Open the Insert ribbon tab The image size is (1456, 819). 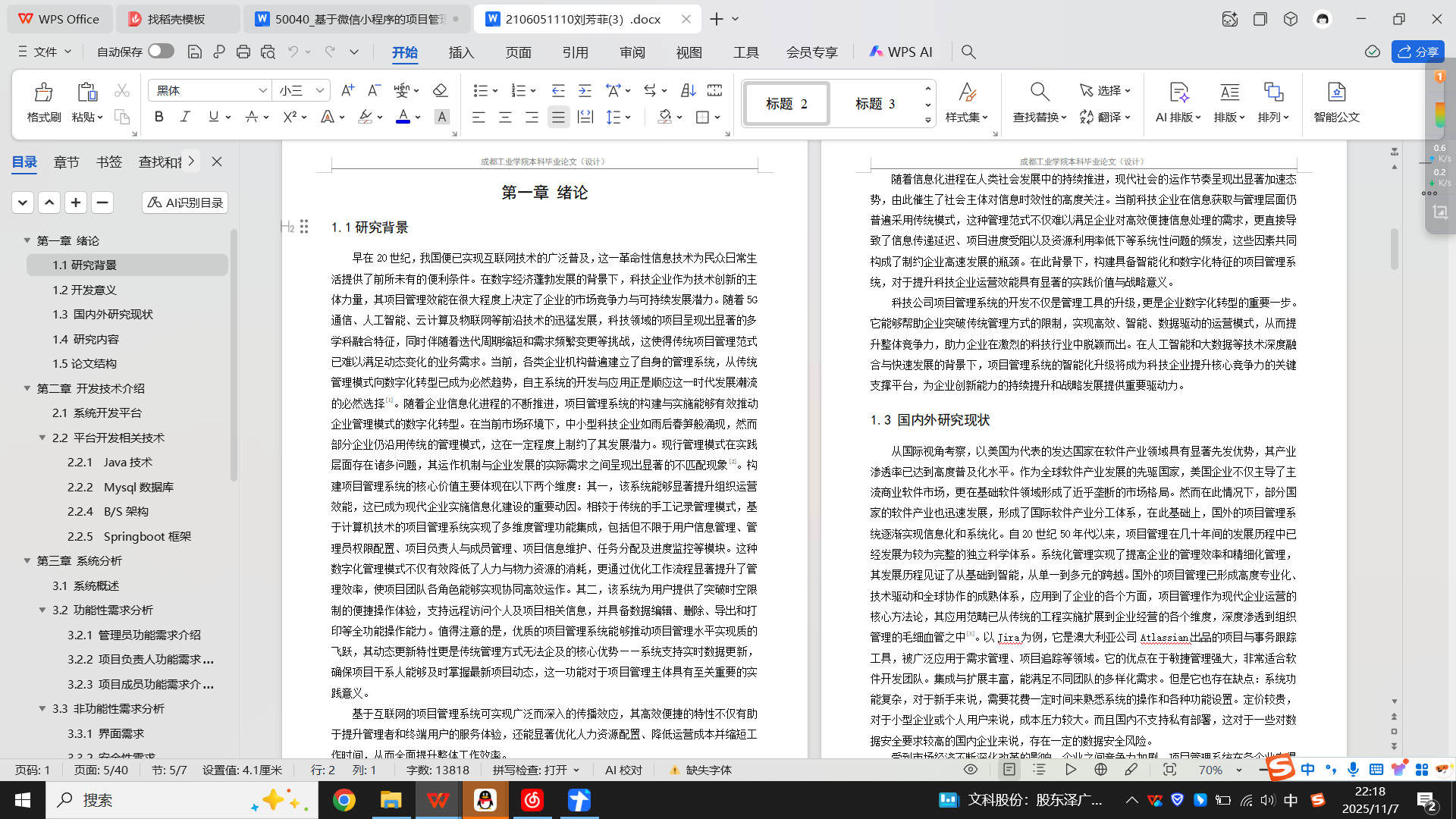(461, 52)
